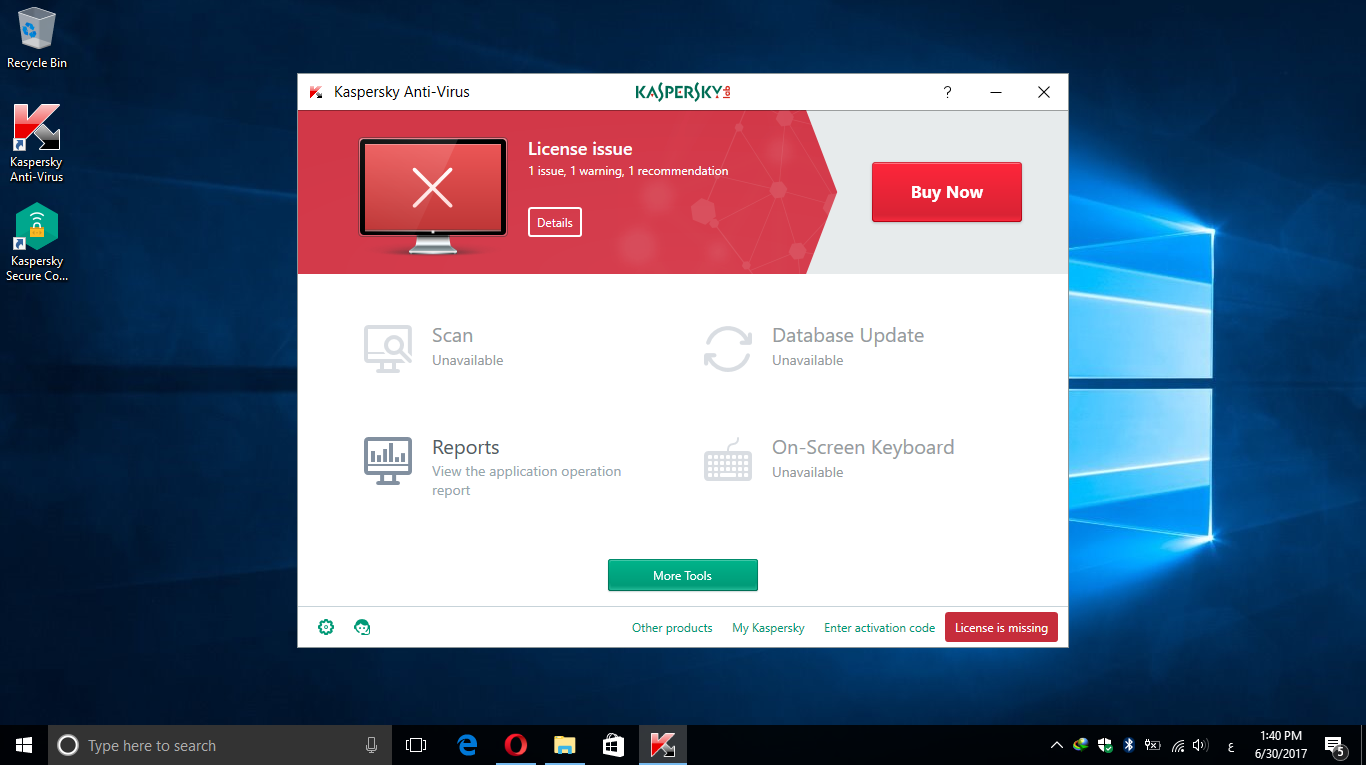The image size is (1366, 765).
Task: Click the Internet Download Manager tray icon
Action: 1081,745
